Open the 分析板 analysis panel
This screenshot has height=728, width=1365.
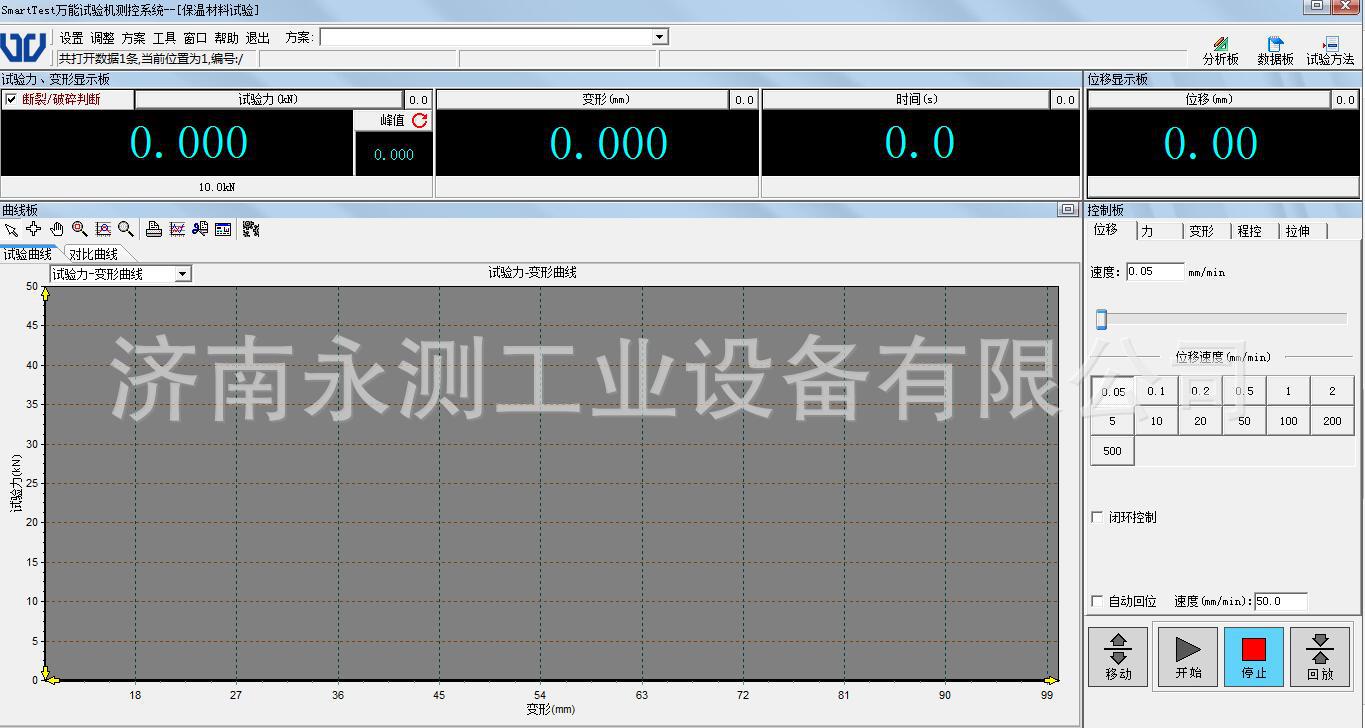click(1220, 51)
